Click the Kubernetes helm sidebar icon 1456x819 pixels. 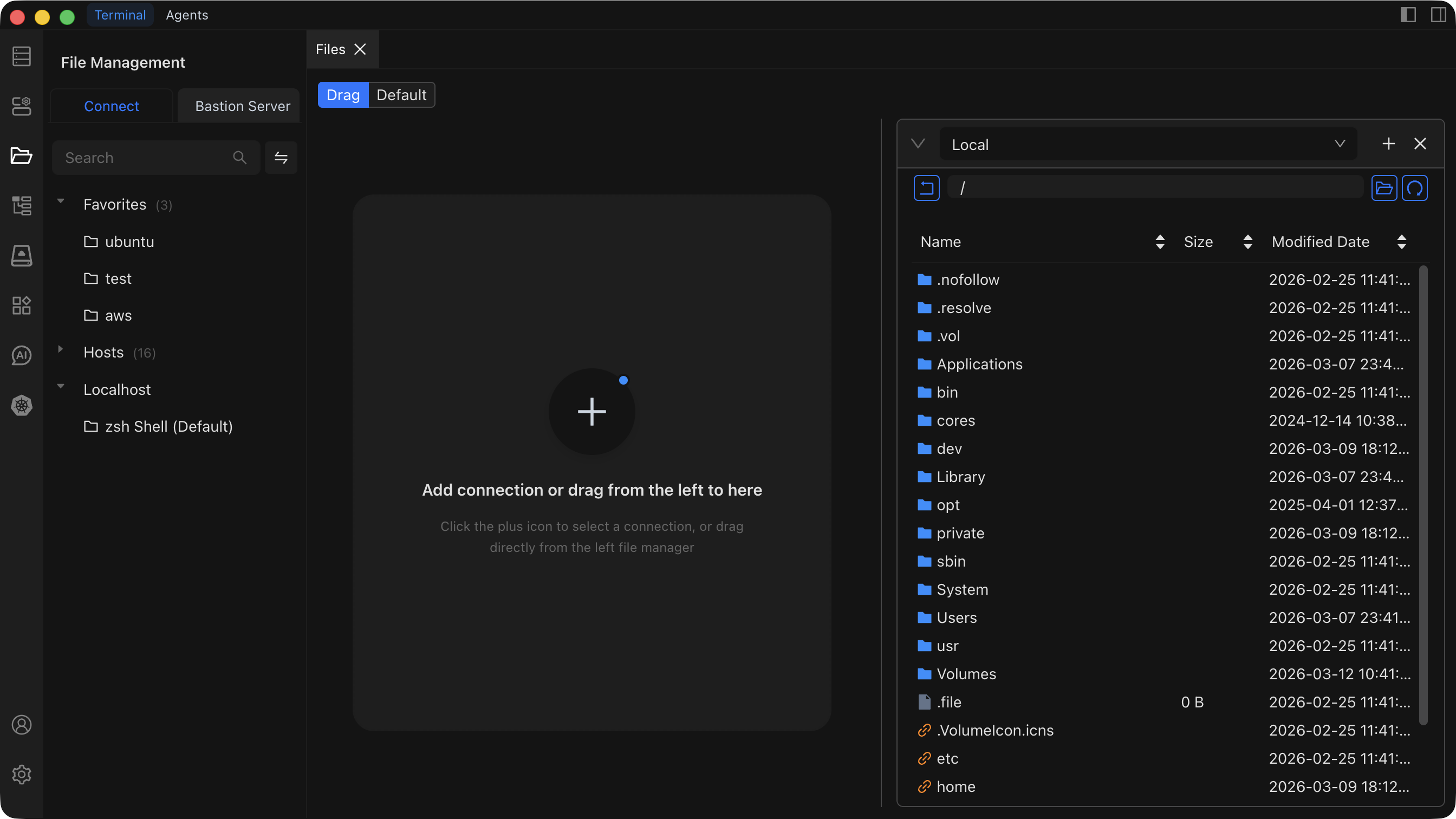click(x=22, y=405)
